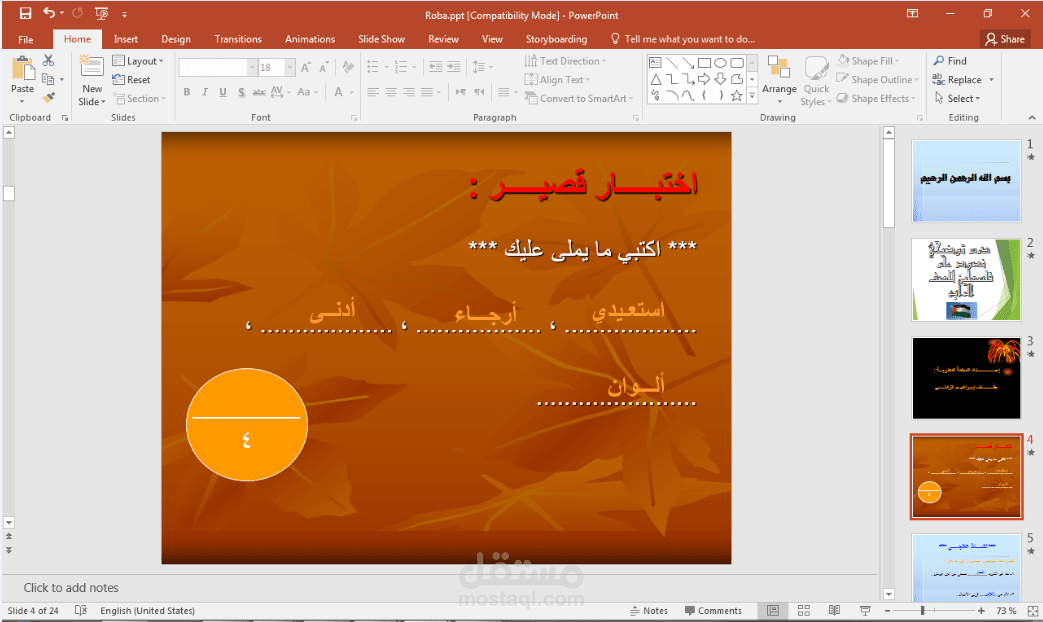Start Slide Show from status bar
This screenshot has height=622, width=1043.
[x=865, y=610]
